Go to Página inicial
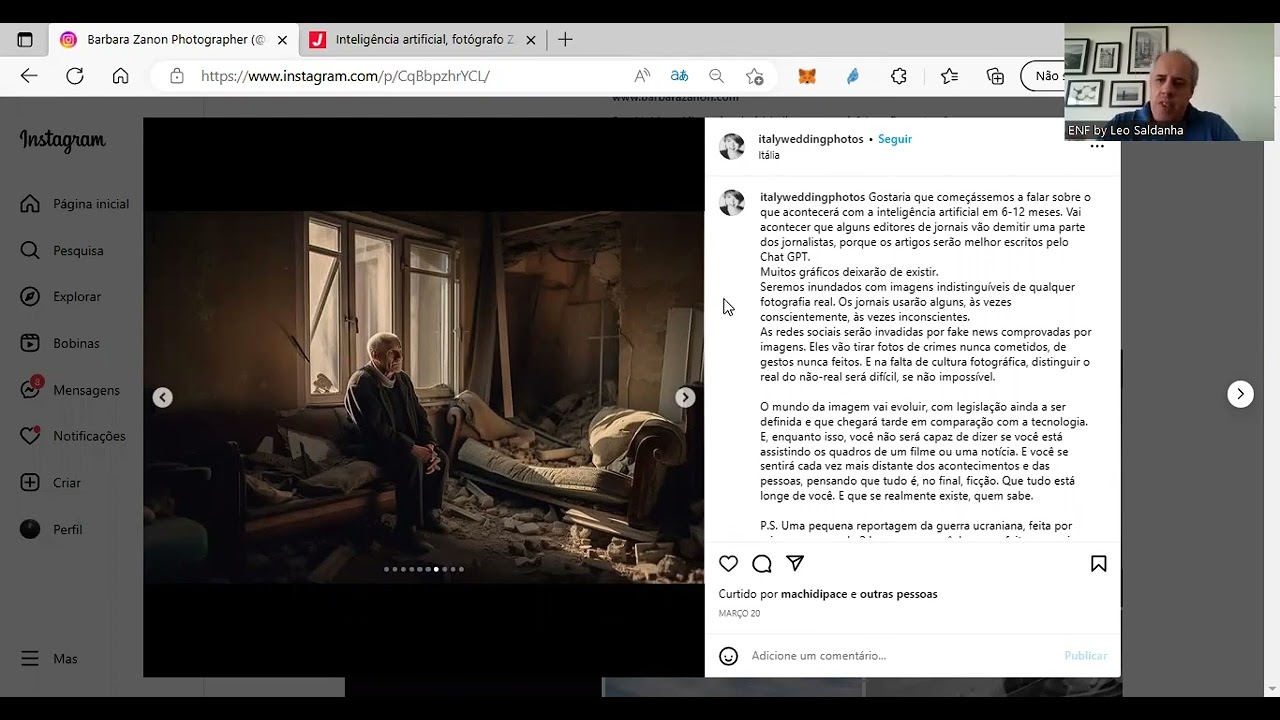Screen dimensions: 1280x720 [x=75, y=204]
